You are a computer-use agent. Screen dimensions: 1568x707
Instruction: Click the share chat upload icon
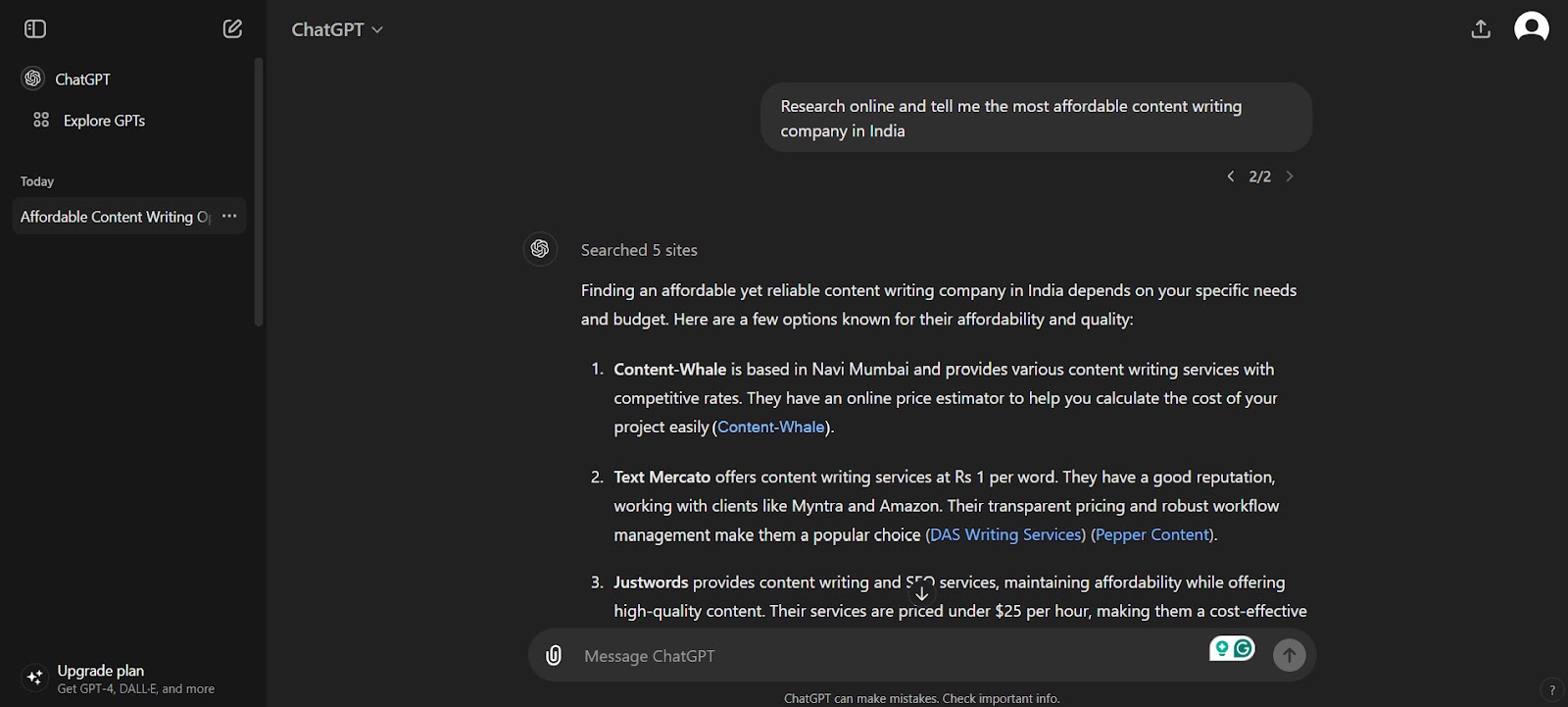(x=1481, y=29)
